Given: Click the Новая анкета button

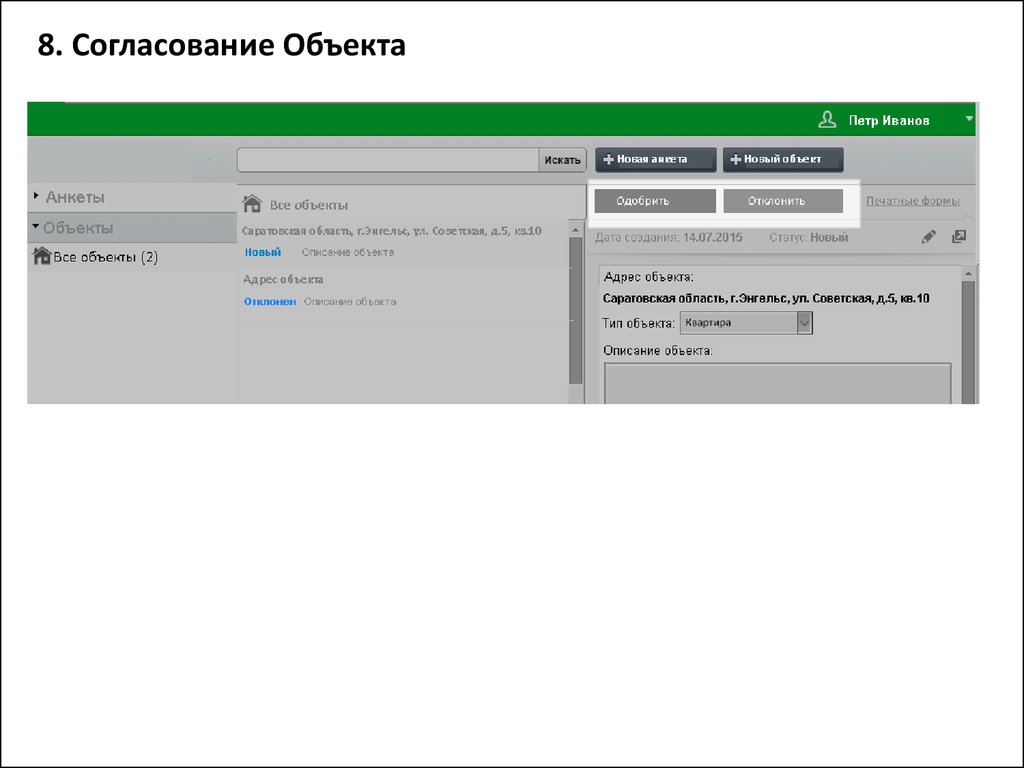Looking at the screenshot, I should [656, 159].
